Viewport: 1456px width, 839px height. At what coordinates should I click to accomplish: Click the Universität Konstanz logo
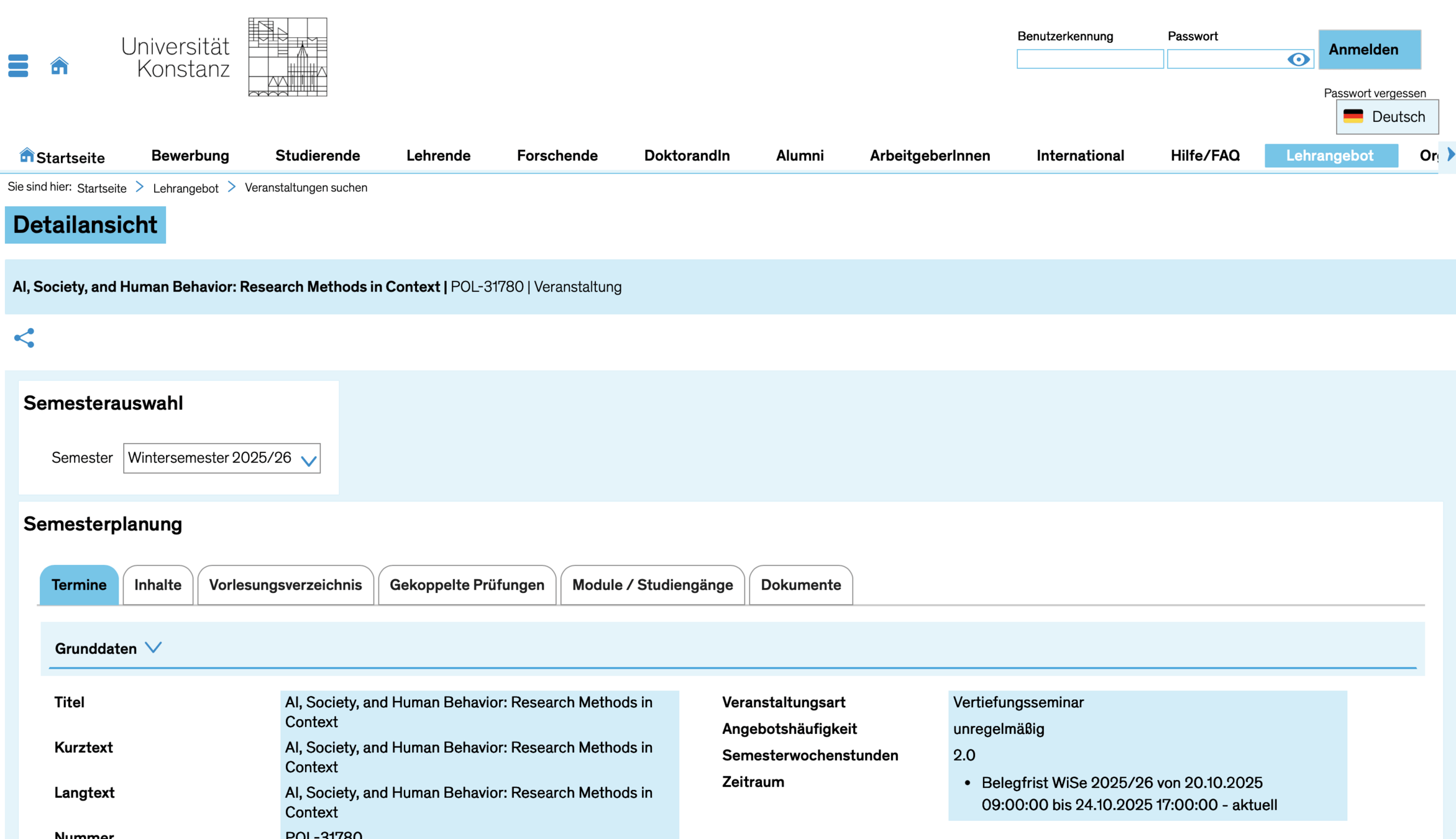point(225,57)
